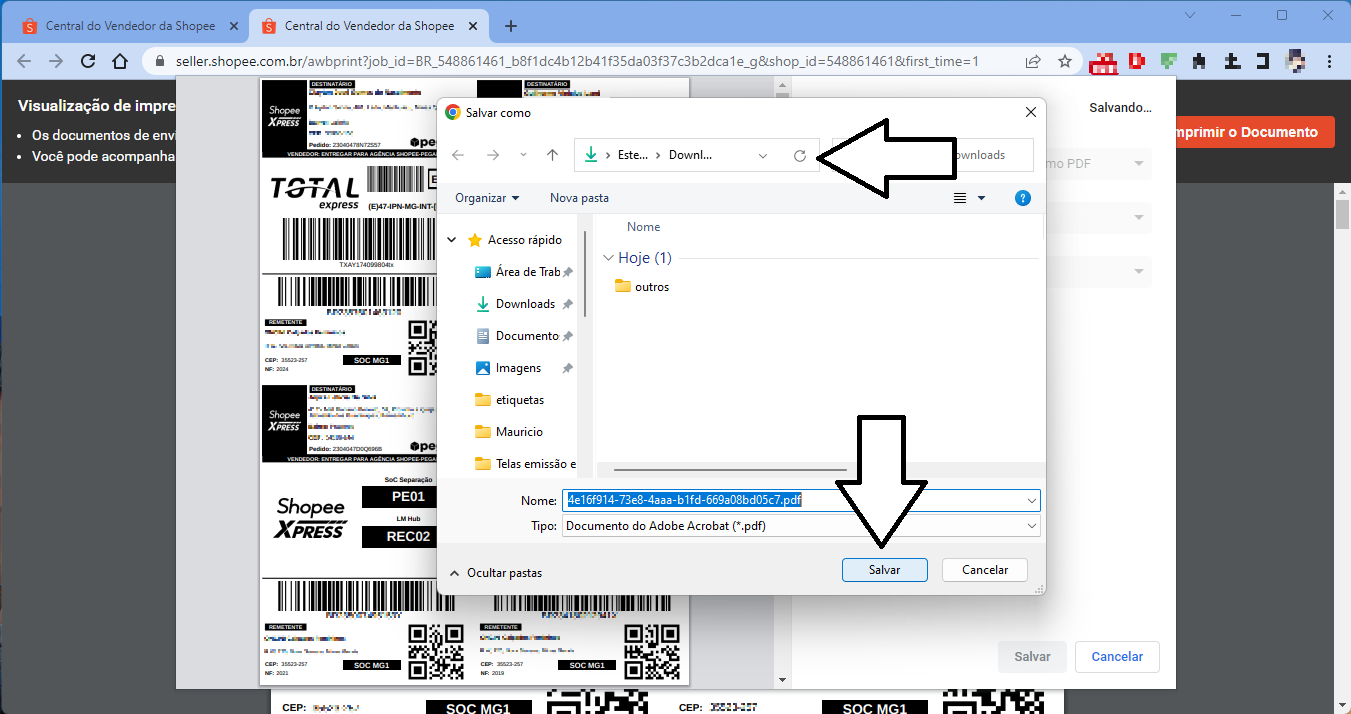Collapse the Acesso rápido tree node

(452, 240)
